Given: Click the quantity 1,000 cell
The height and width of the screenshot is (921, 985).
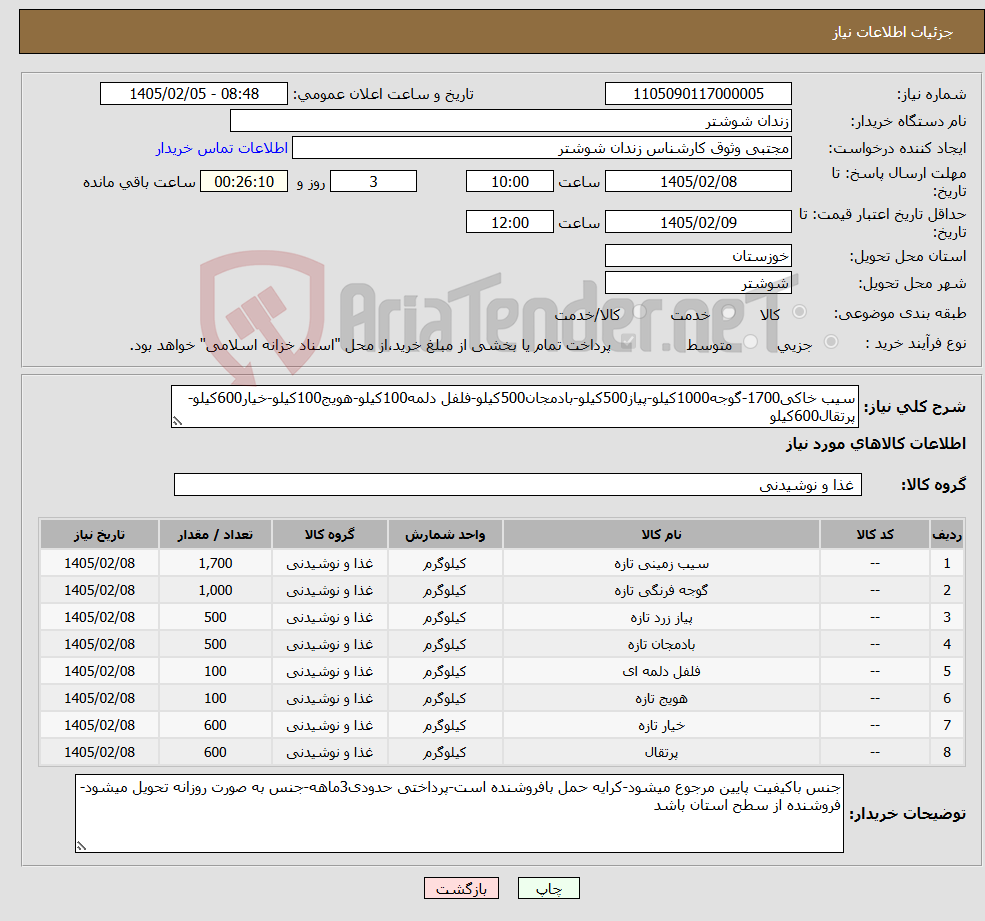Looking at the screenshot, I should click(x=215, y=591).
